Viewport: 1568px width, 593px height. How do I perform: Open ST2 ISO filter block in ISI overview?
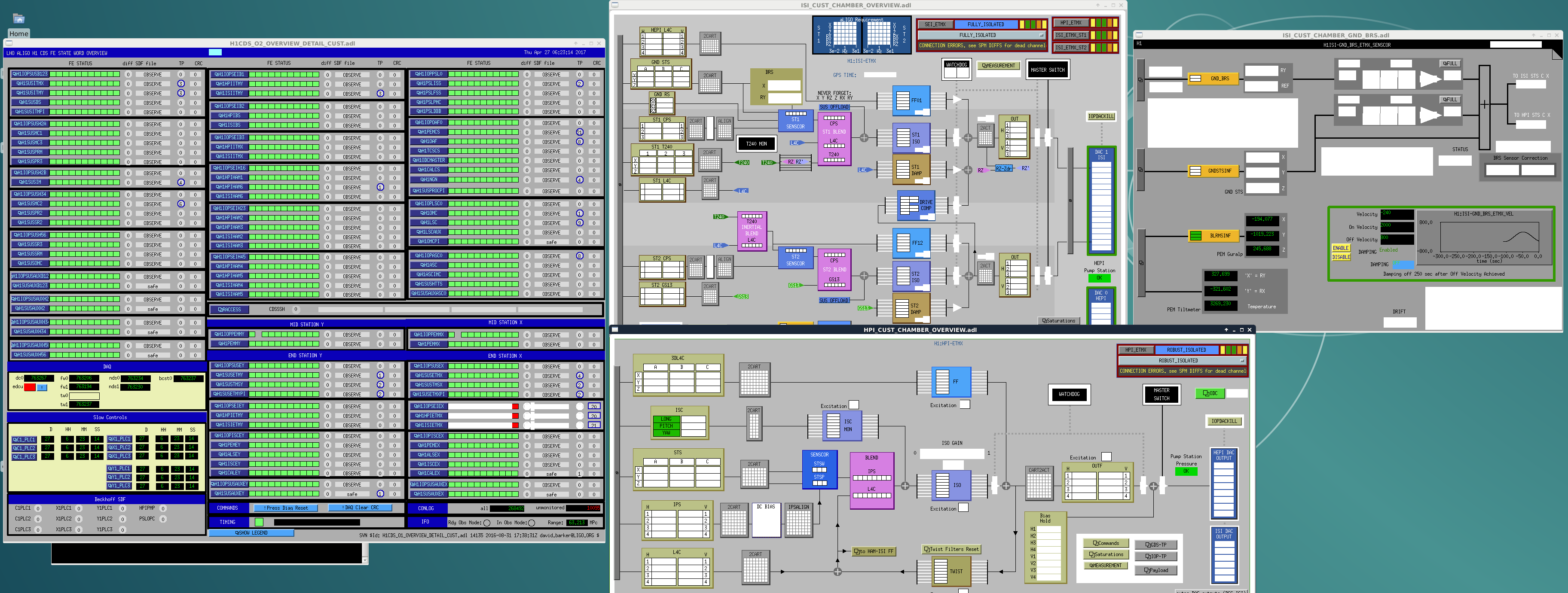(x=911, y=277)
